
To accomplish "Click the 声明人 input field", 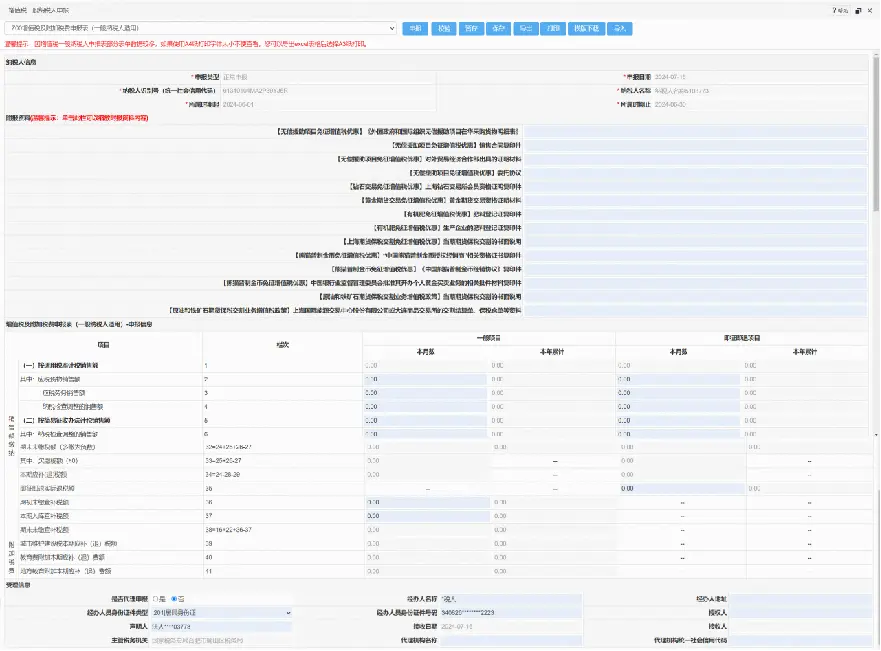I will [x=220, y=626].
